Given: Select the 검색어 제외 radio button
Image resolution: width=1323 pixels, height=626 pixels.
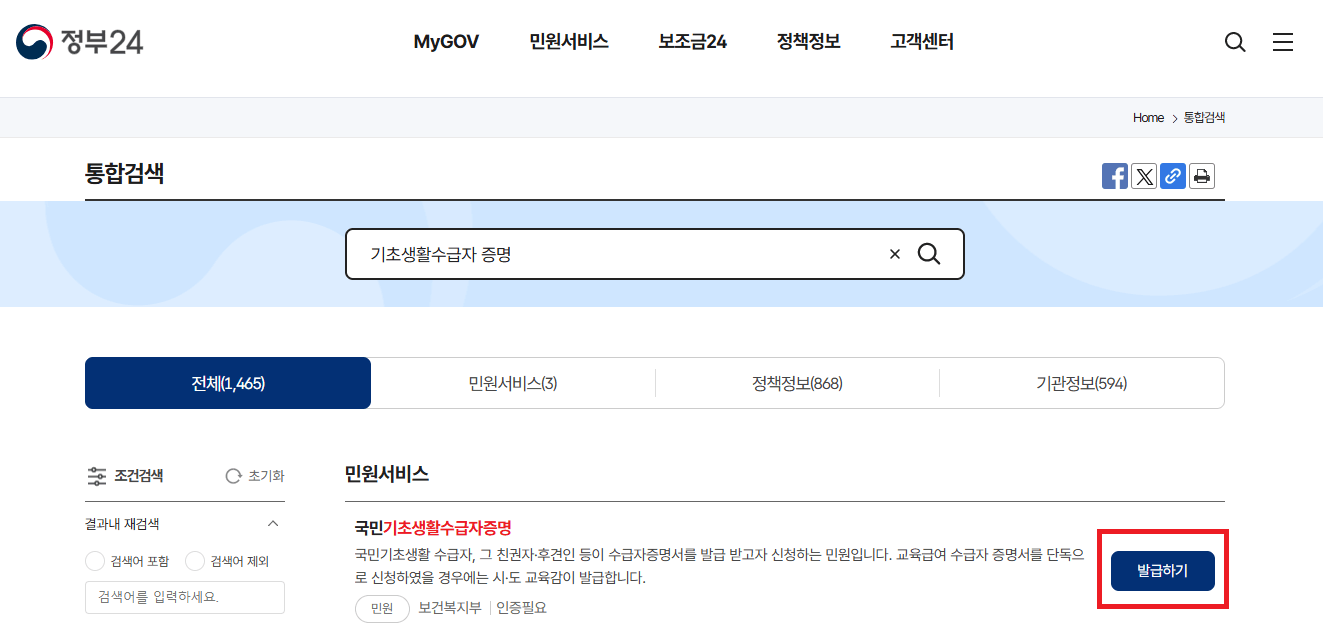Looking at the screenshot, I should [195, 561].
